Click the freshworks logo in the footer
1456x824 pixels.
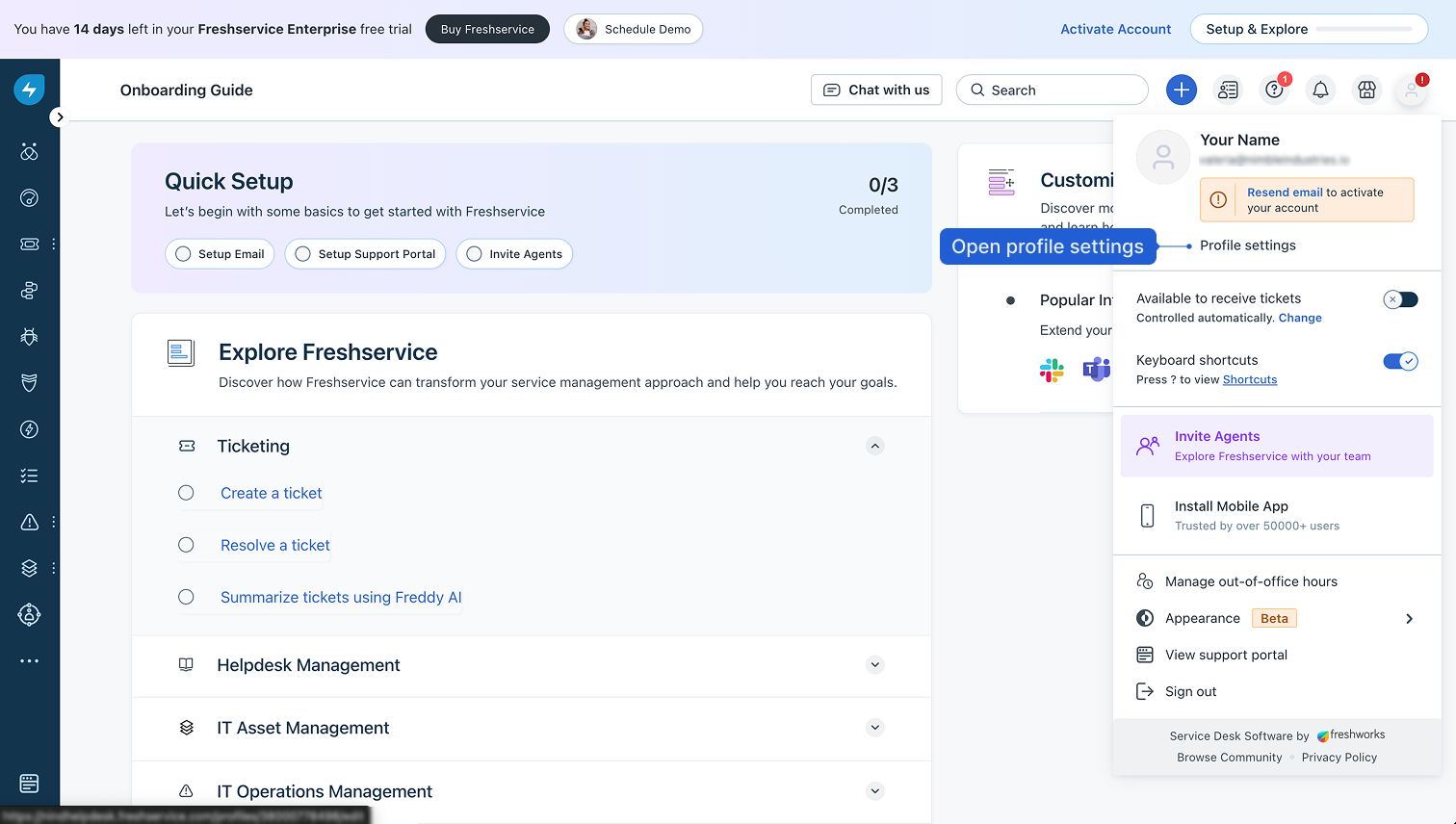1351,734
